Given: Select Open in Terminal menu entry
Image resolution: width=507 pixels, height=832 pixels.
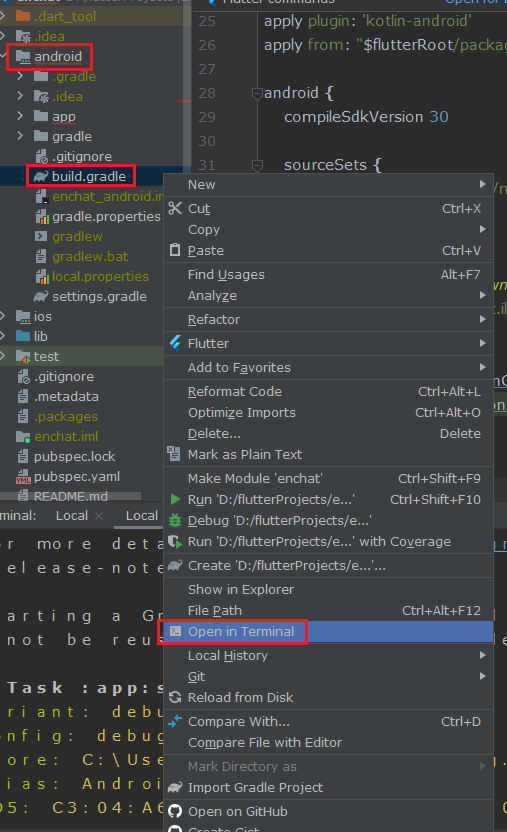Looking at the screenshot, I should tap(329, 631).
